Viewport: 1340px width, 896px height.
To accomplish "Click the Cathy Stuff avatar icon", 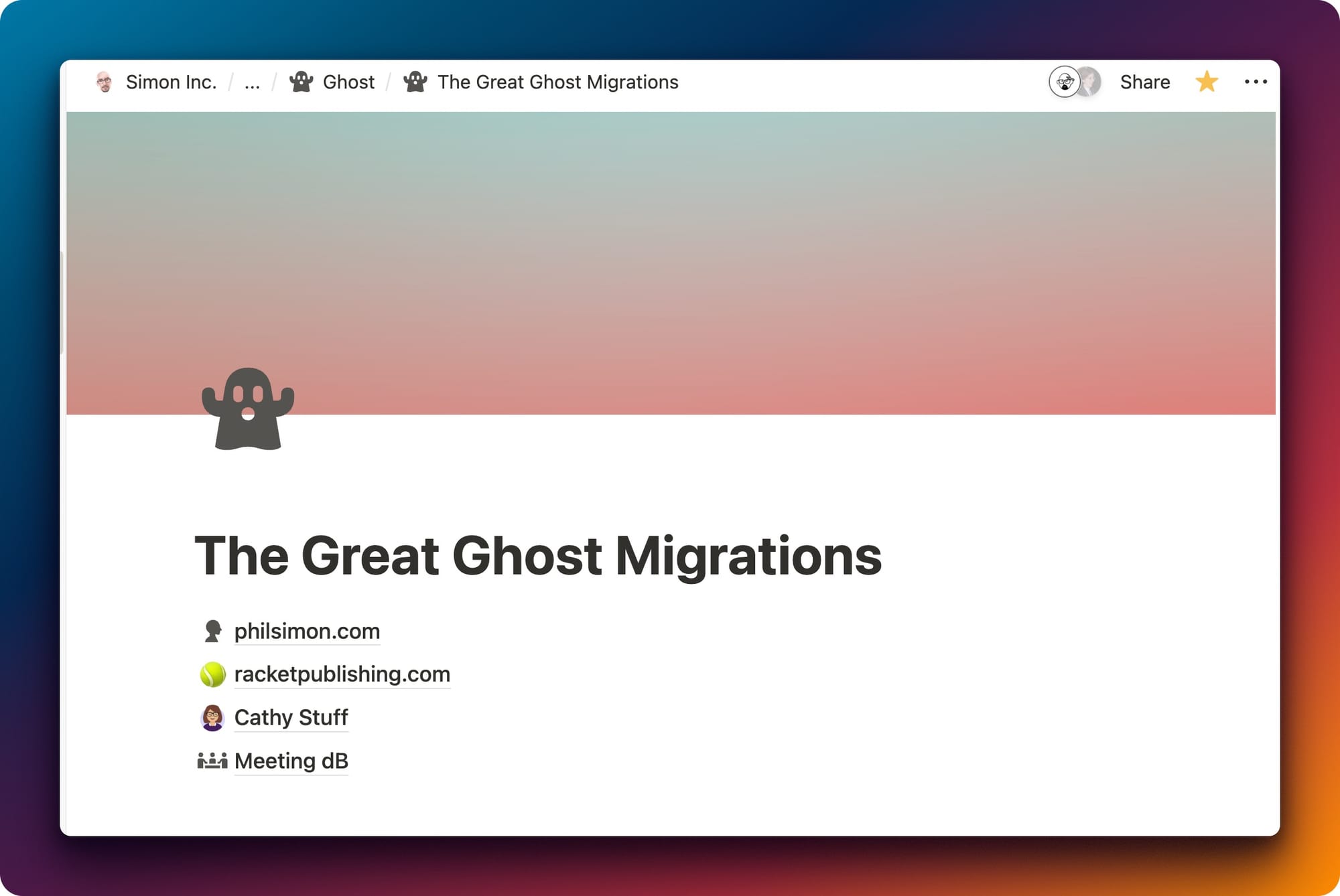I will coord(212,717).
